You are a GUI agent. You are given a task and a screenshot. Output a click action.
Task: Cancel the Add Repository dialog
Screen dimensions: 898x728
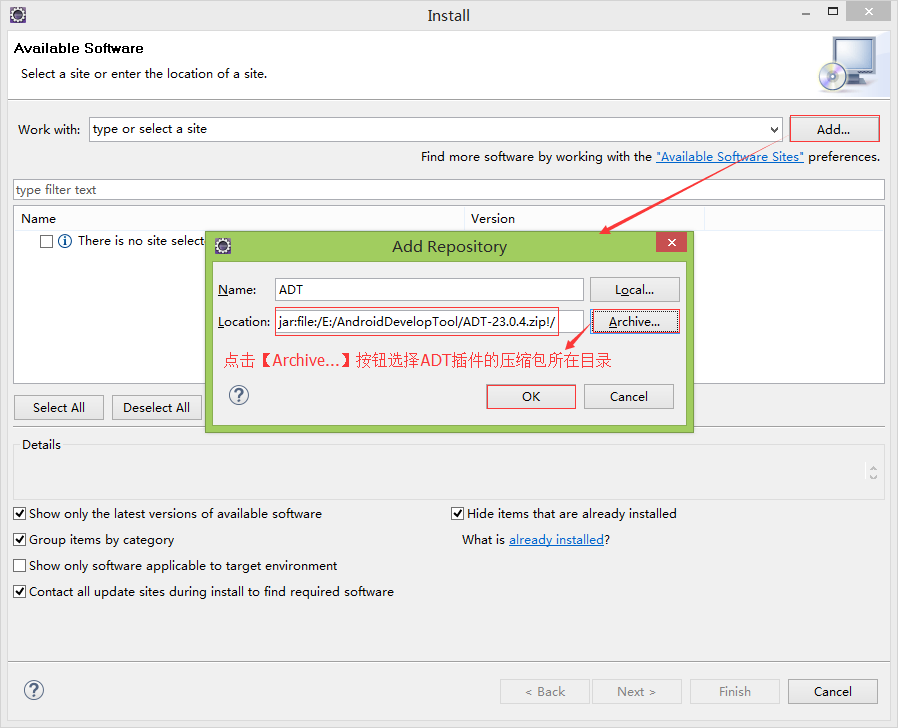[629, 396]
